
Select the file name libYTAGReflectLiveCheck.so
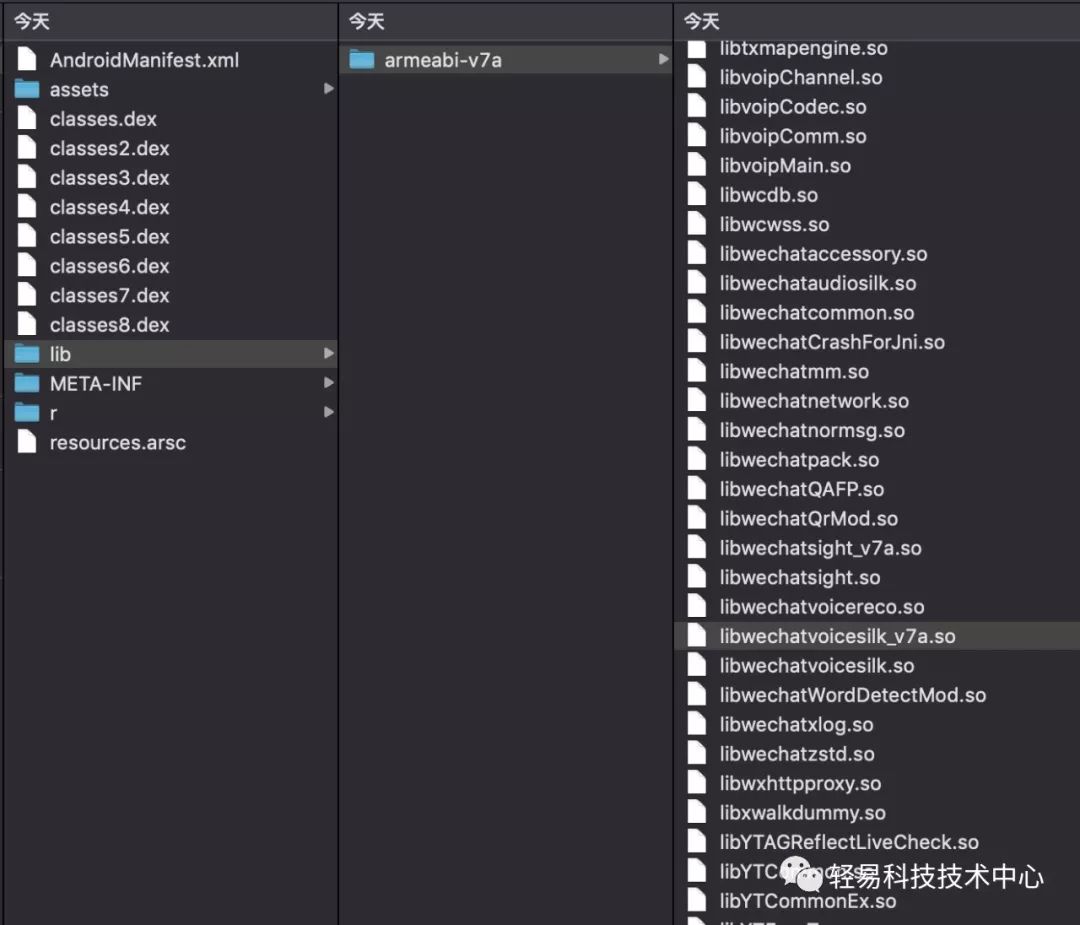pos(849,842)
